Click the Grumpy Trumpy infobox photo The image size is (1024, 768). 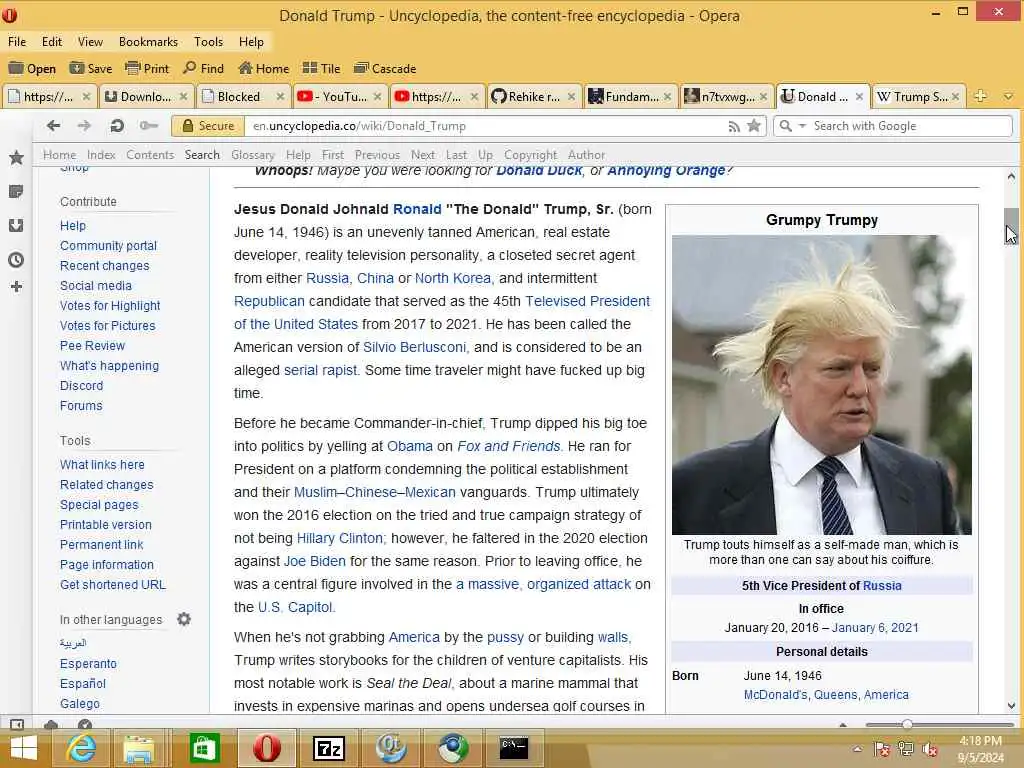point(822,385)
